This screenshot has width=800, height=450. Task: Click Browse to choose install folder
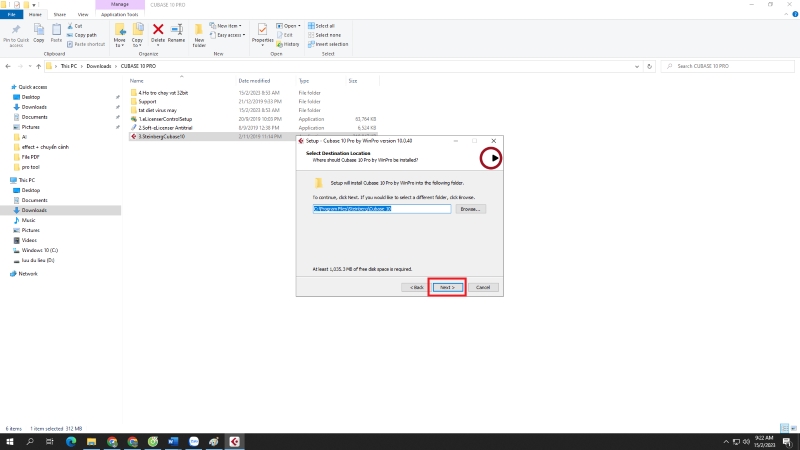470,209
